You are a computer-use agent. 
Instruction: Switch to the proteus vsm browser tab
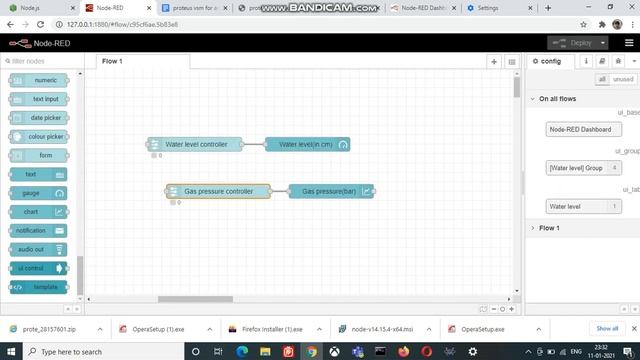[x=194, y=8]
